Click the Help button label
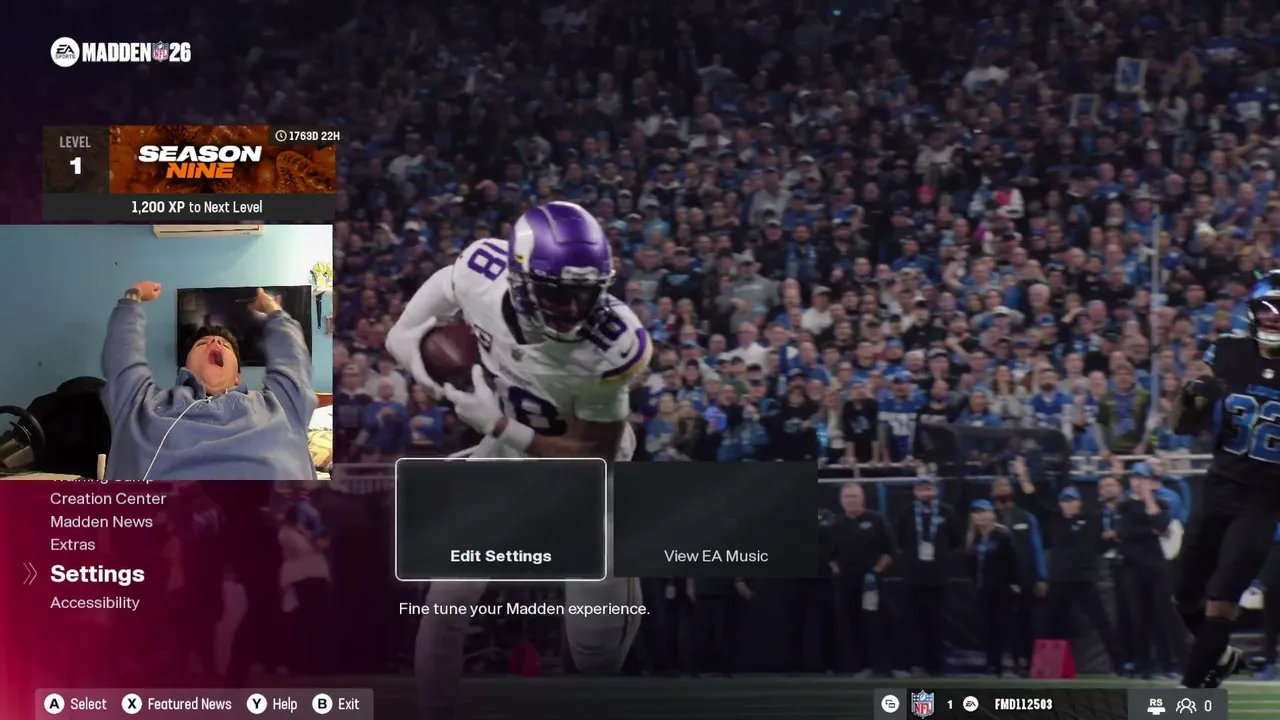The image size is (1280, 720). (285, 704)
